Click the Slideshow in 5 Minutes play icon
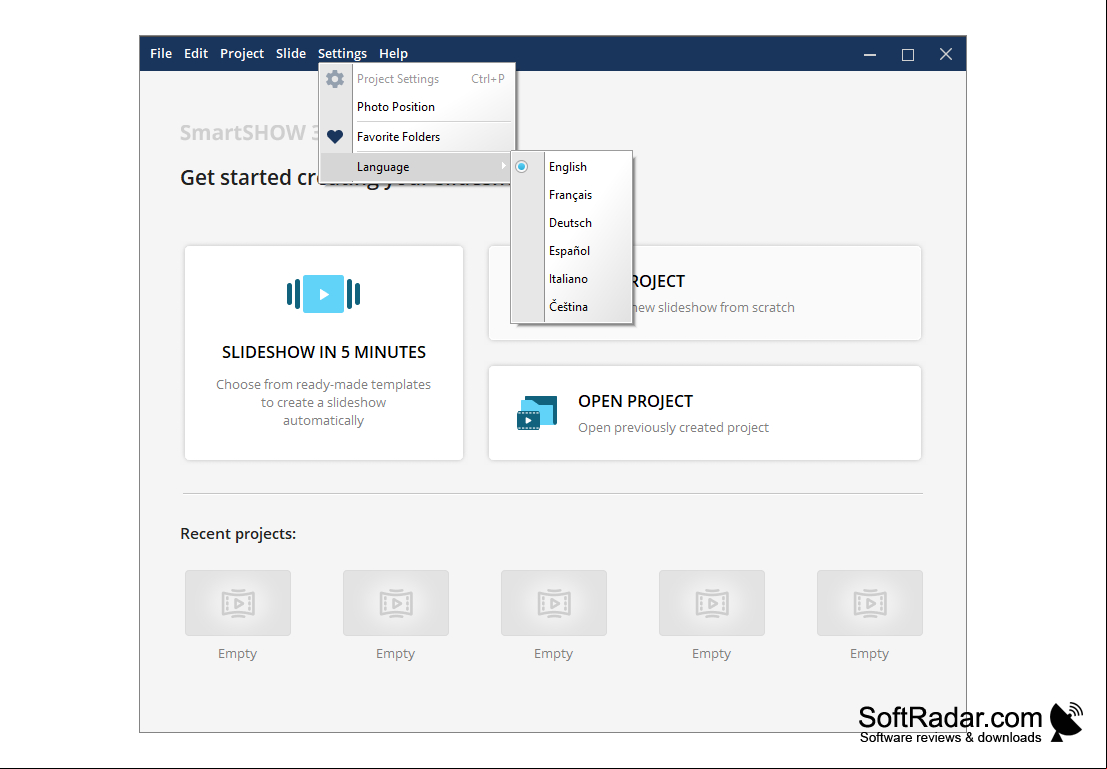 pyautogui.click(x=323, y=294)
